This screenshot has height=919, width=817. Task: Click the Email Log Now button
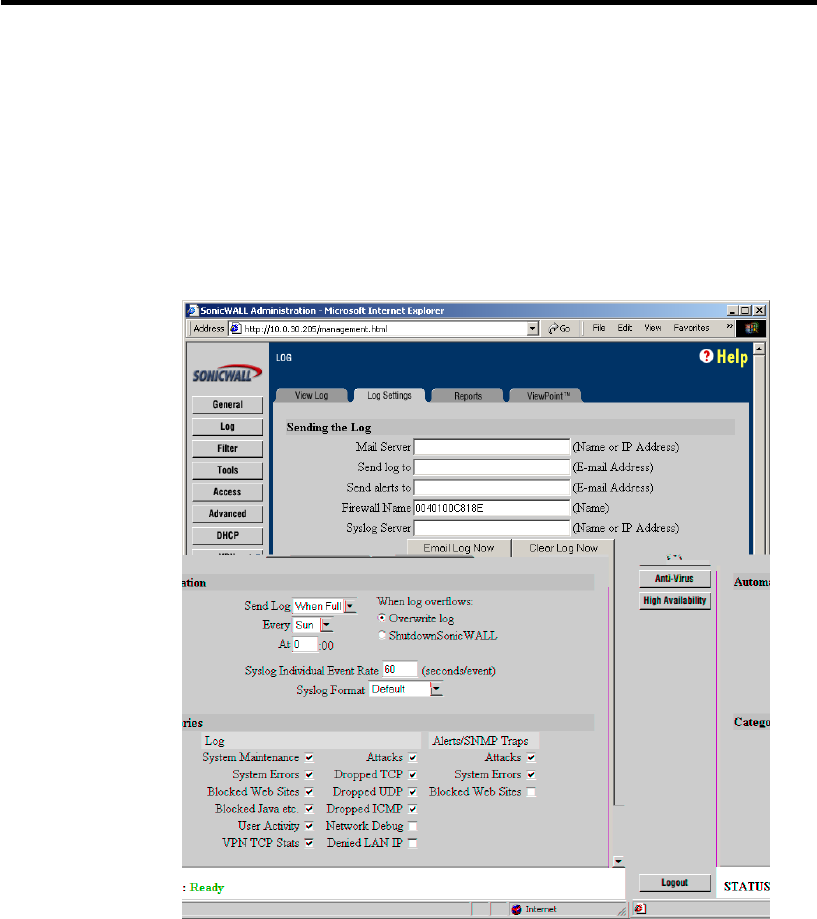(x=459, y=548)
